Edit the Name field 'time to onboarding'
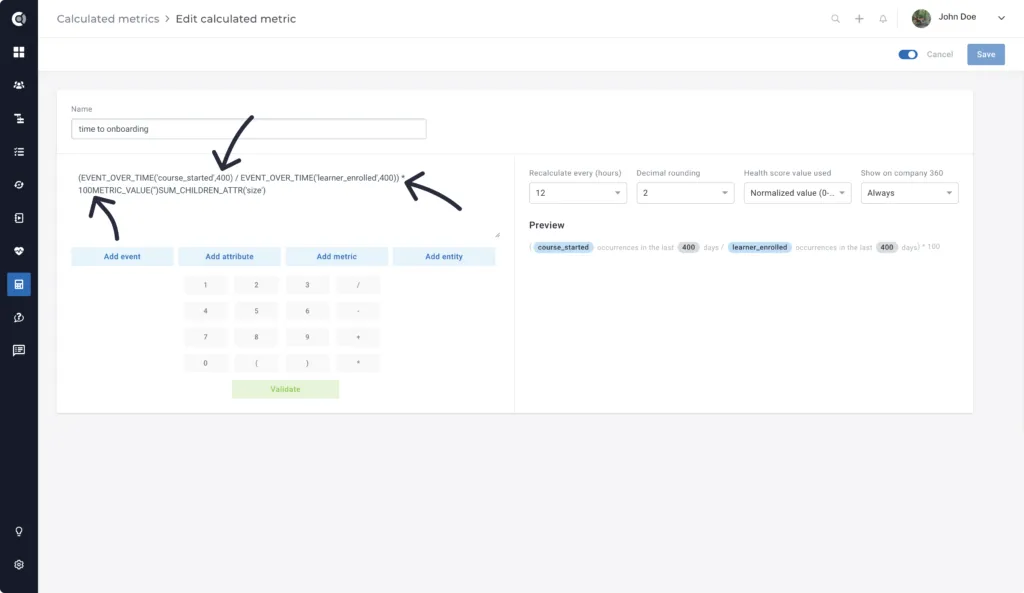The width and height of the screenshot is (1024, 593). (249, 129)
